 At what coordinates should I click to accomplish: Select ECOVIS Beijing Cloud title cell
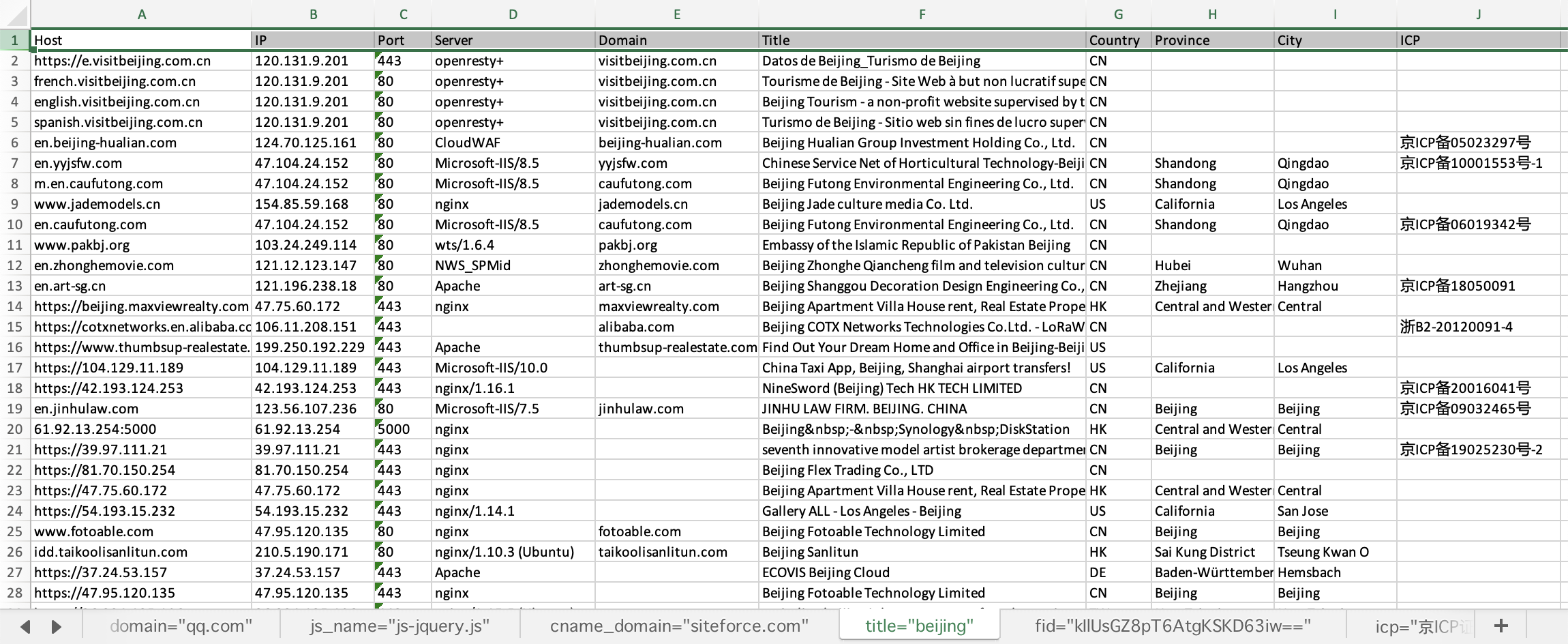point(922,572)
